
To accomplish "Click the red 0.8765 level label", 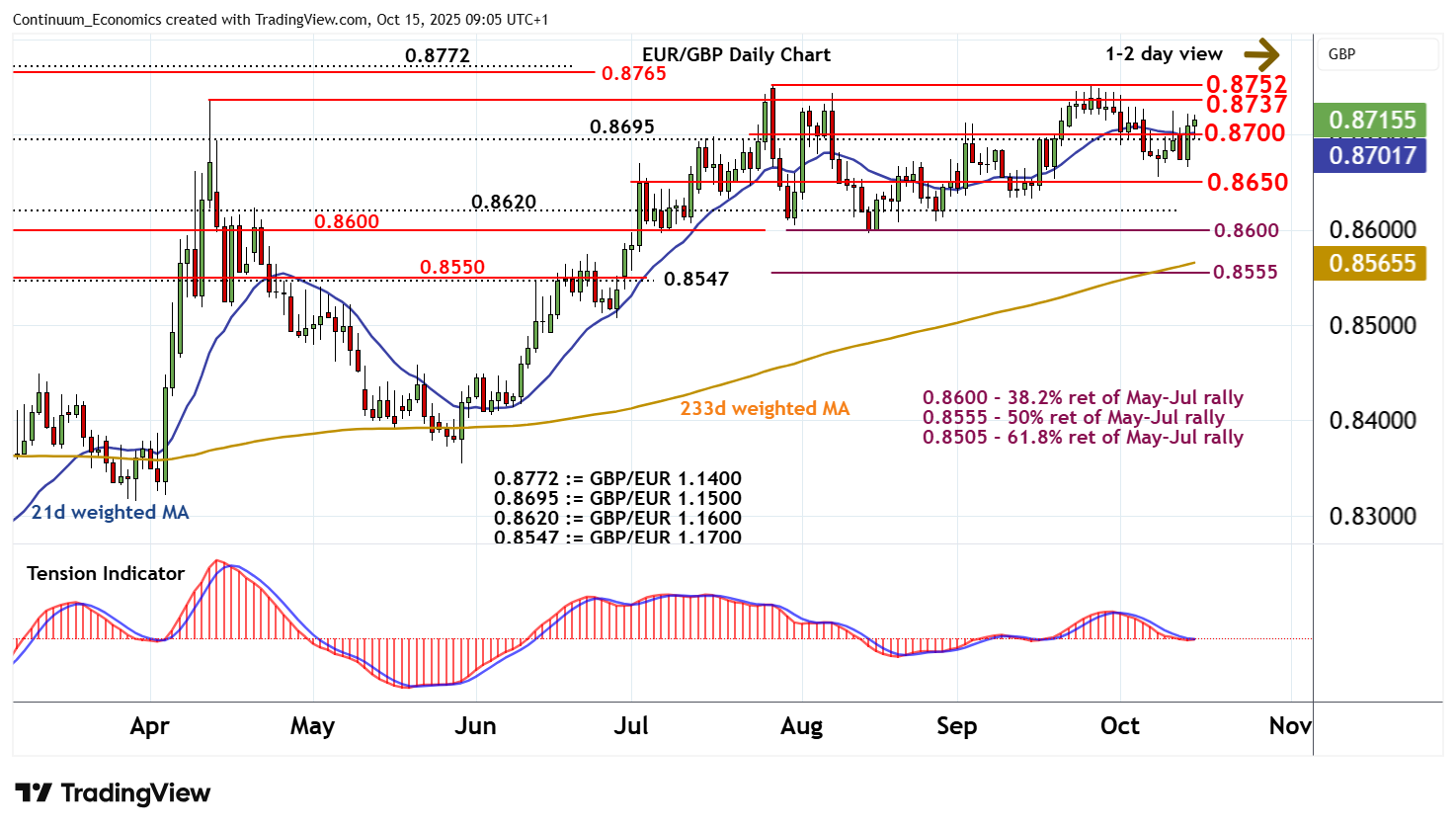I will pyautogui.click(x=633, y=73).
